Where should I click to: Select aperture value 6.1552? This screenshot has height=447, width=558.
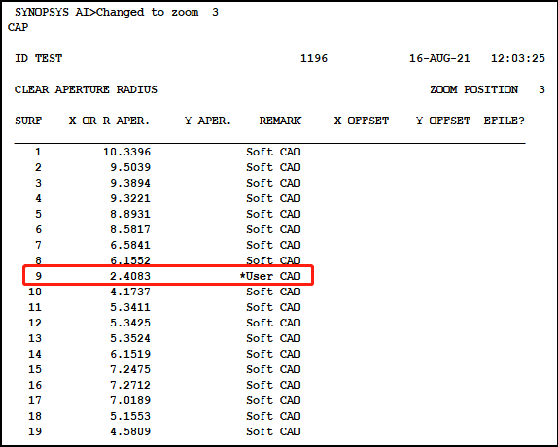130,260
